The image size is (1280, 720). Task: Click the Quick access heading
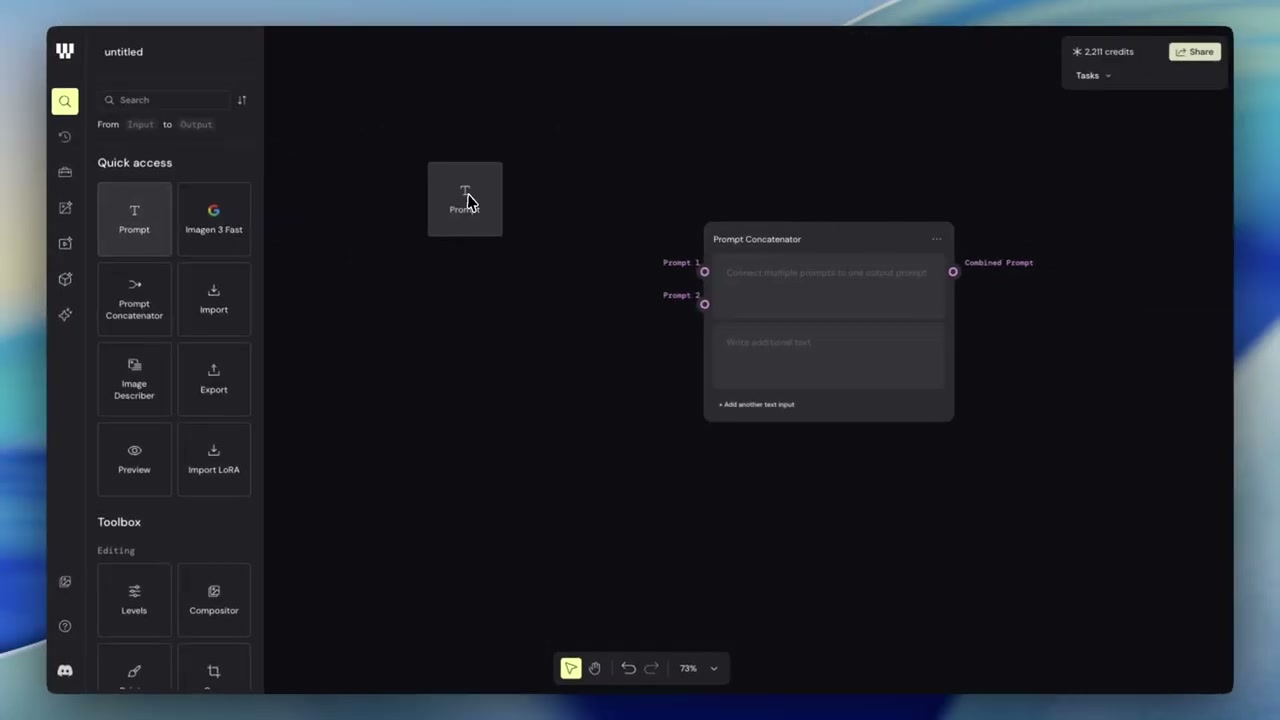click(x=135, y=163)
